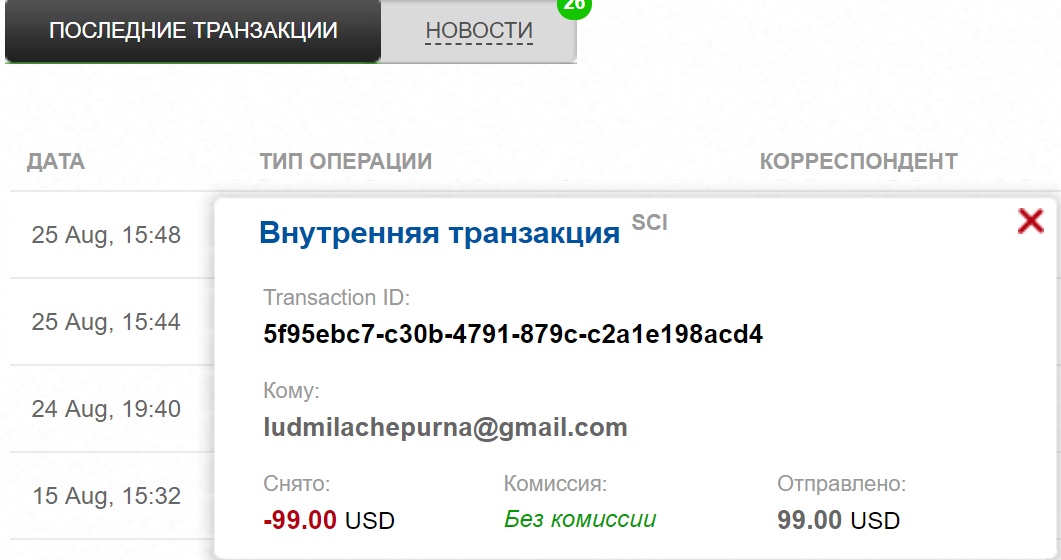Switch to the Новости tab
The image size is (1061, 560).
point(479,31)
